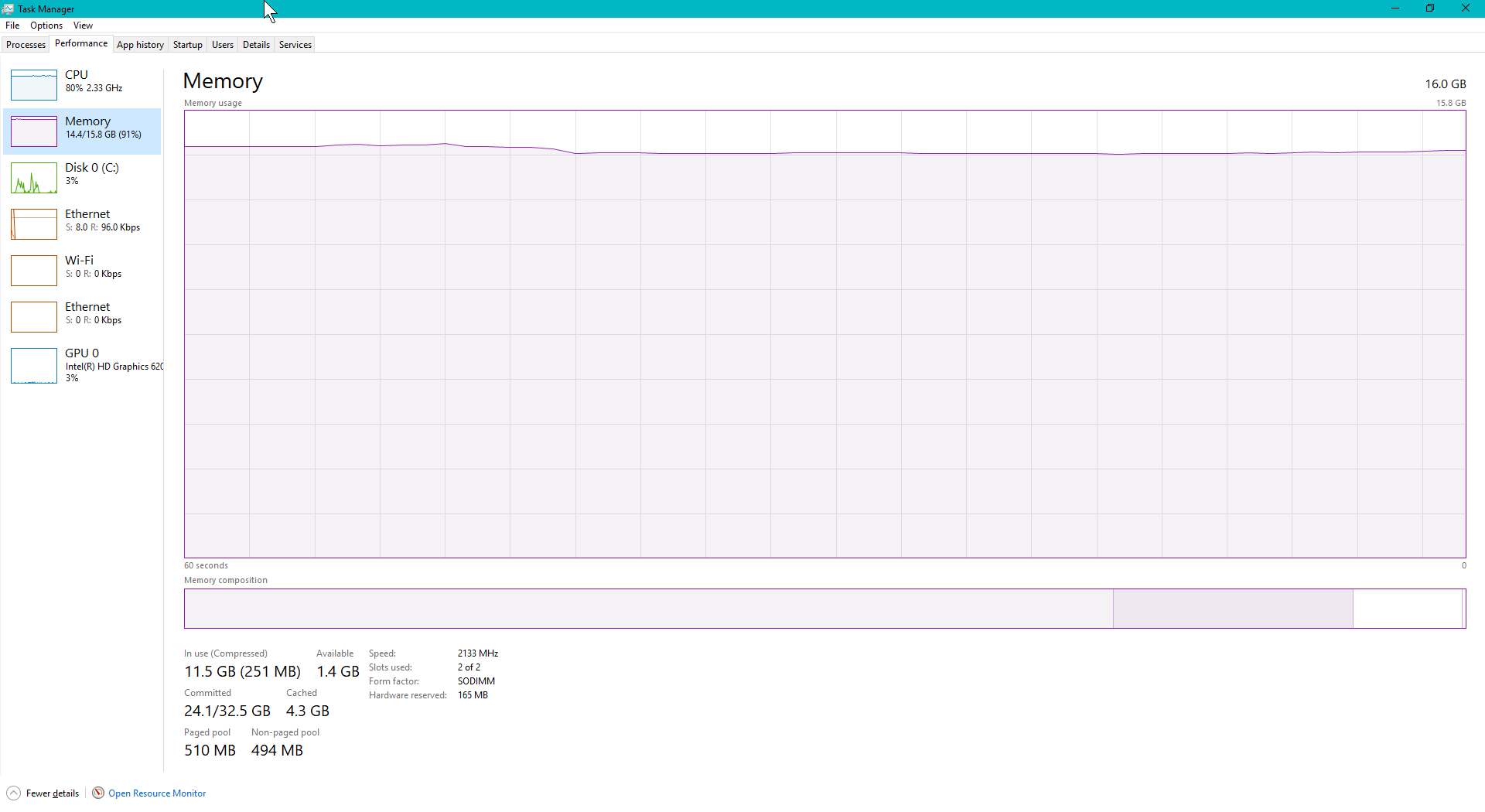Open the File menu
Screen dimensions: 1485x812
(x=12, y=26)
